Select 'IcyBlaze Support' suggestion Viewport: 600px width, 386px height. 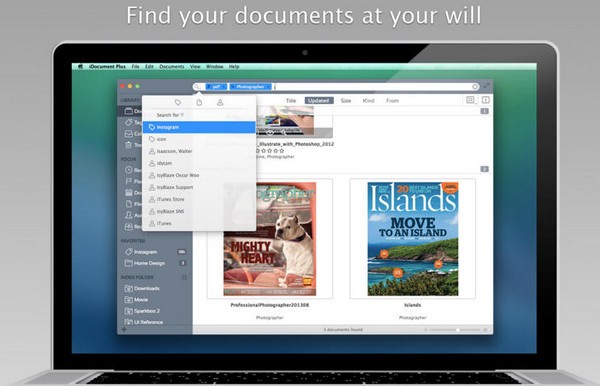[199, 187]
